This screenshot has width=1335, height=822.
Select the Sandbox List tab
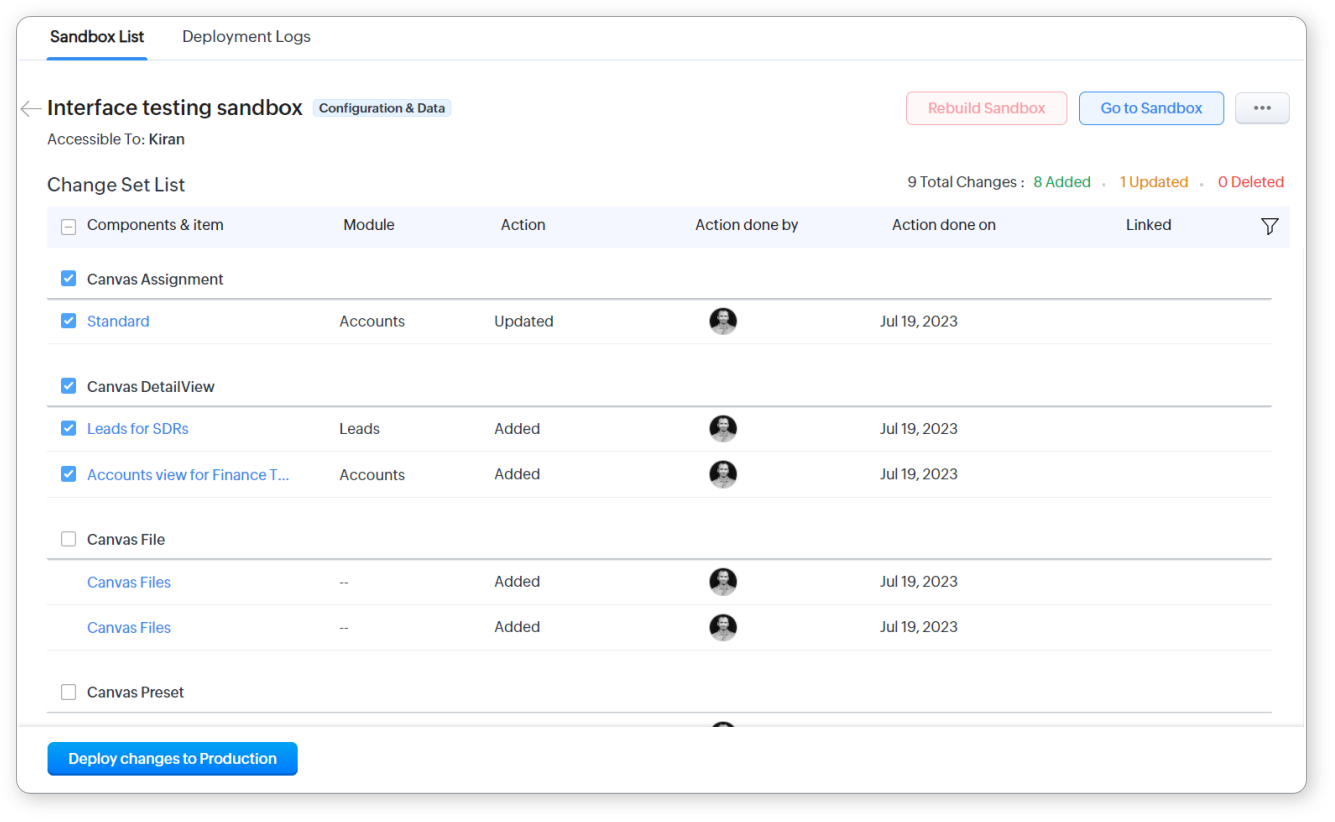(97, 37)
